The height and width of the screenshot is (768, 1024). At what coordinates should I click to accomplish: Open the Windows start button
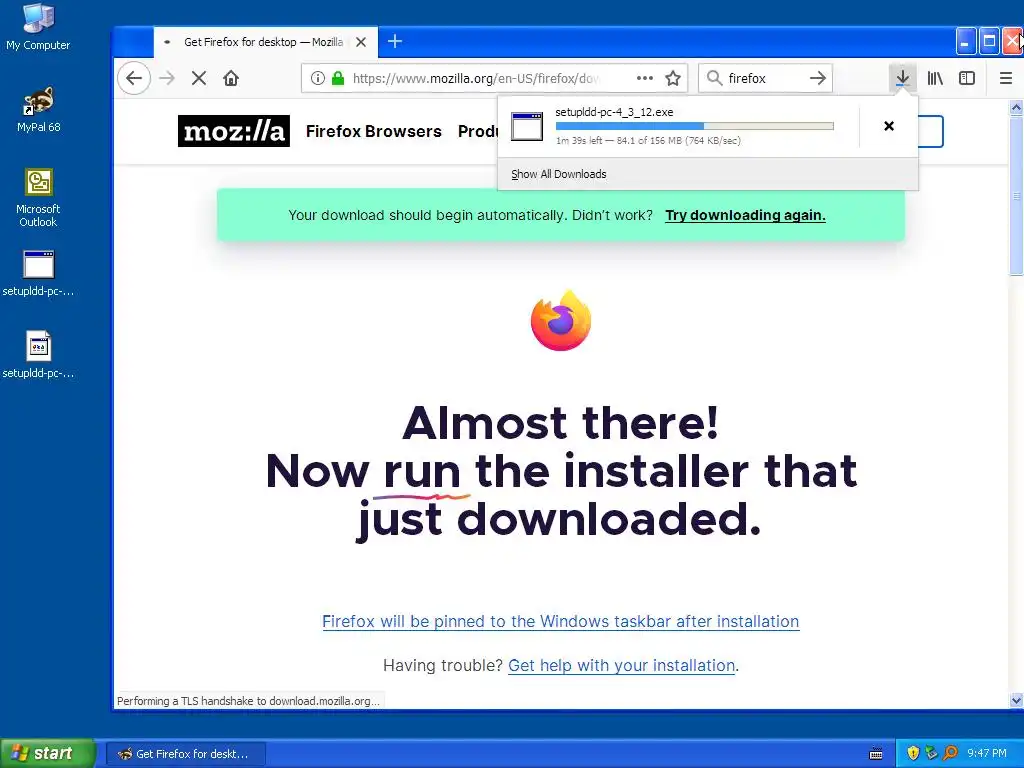[48, 754]
